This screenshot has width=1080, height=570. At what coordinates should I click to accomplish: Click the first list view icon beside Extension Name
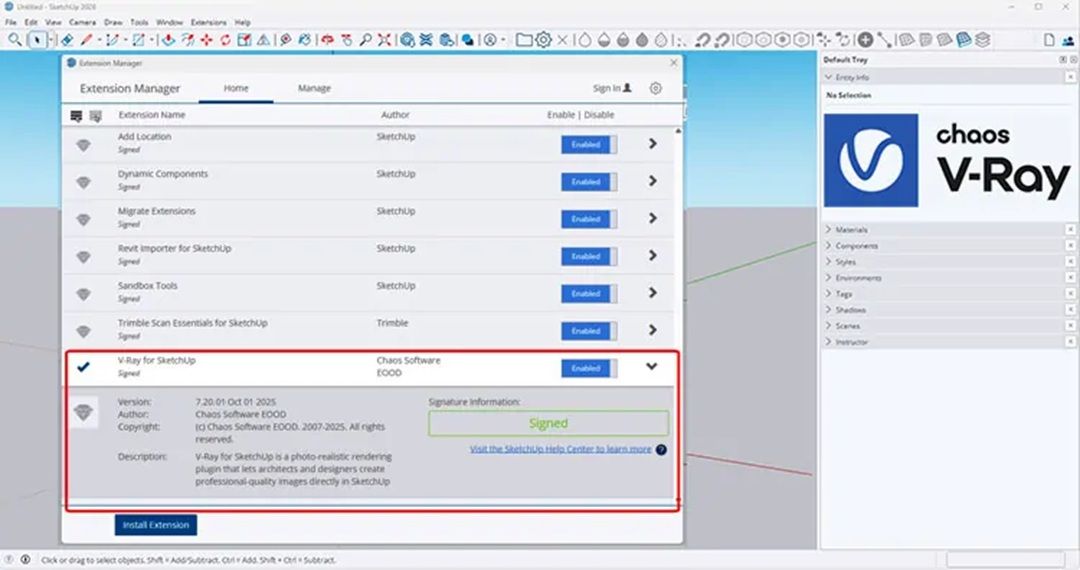tap(76, 116)
